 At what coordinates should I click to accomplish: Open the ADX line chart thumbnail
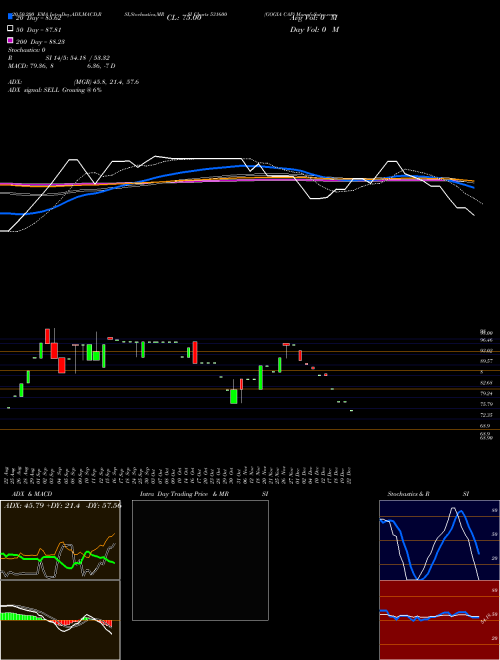[60, 540]
